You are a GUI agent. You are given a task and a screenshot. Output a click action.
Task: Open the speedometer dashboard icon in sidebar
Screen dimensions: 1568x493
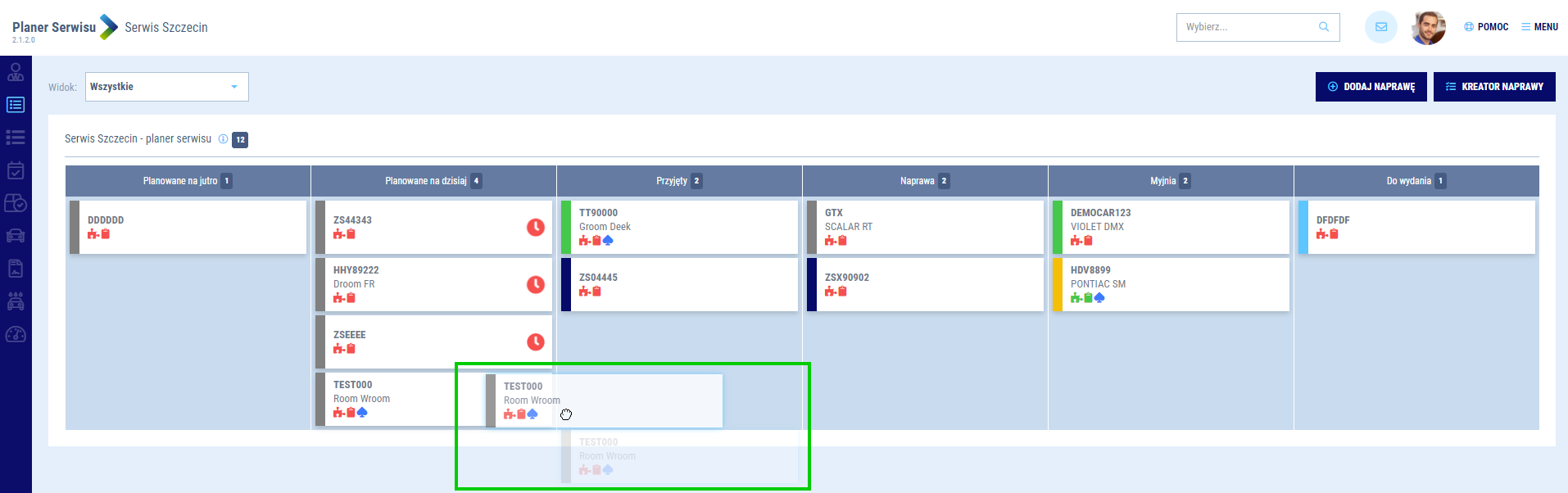(x=16, y=334)
